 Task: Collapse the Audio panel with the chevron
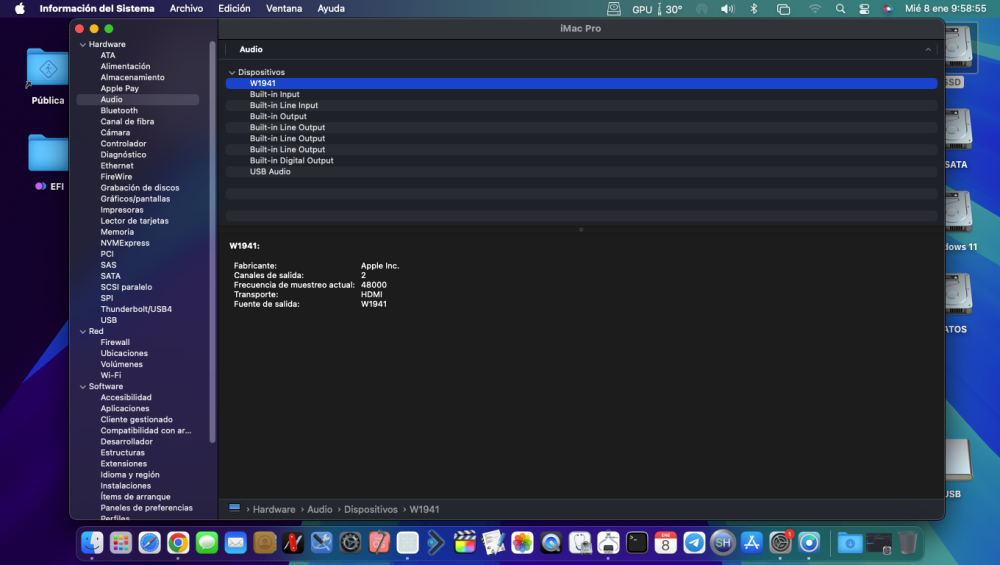click(x=928, y=49)
